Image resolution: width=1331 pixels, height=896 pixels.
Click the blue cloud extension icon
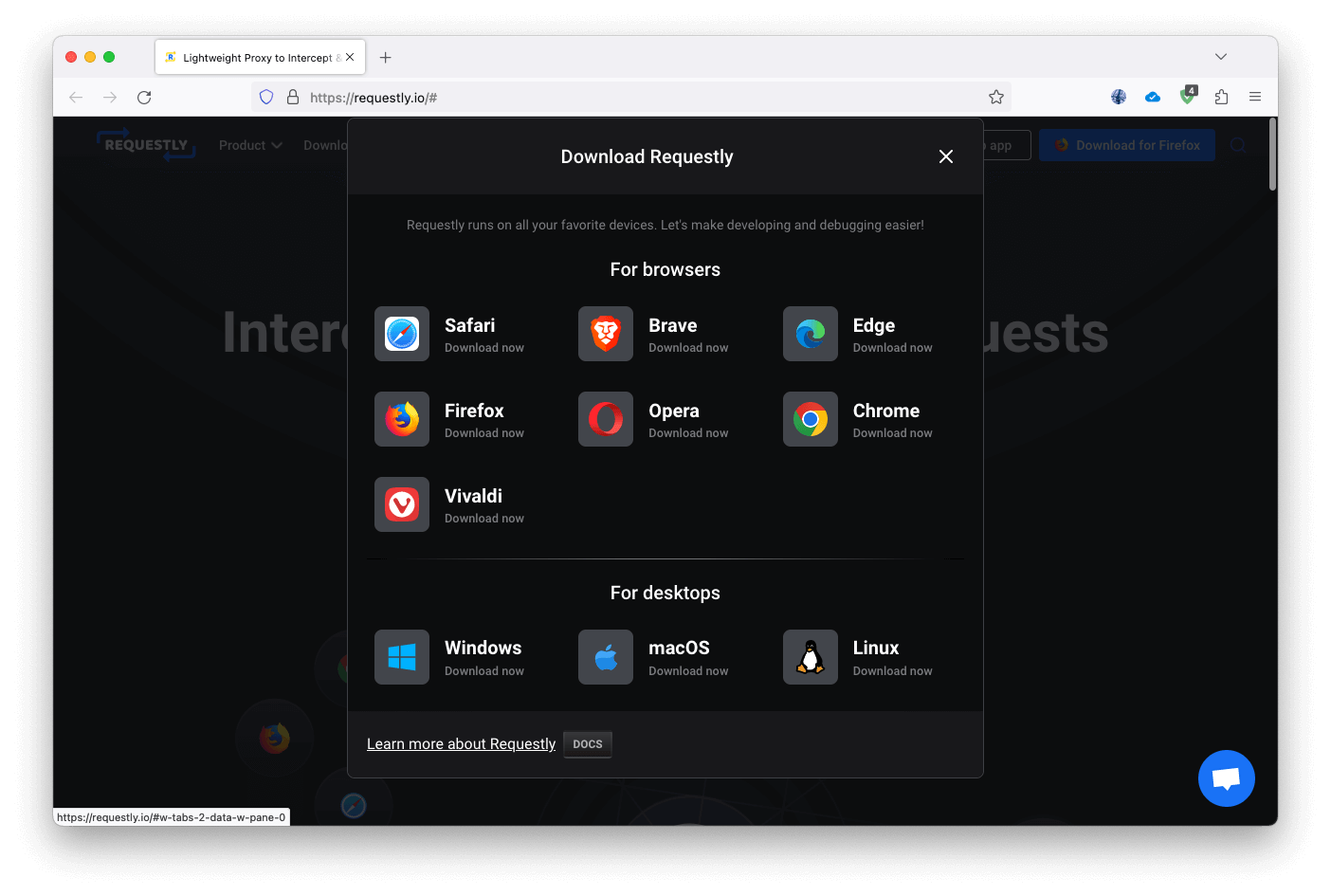point(1153,97)
